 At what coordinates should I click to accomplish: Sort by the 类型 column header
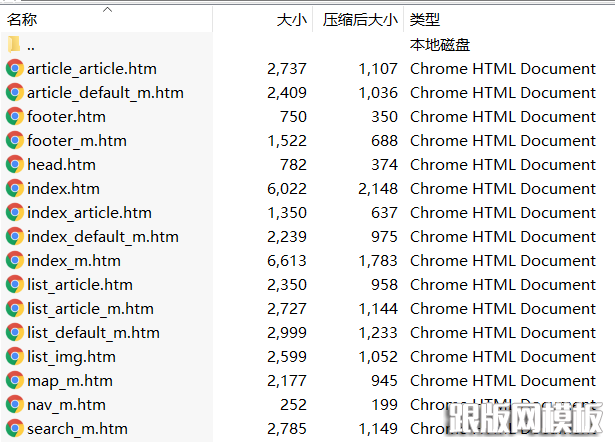pos(425,19)
